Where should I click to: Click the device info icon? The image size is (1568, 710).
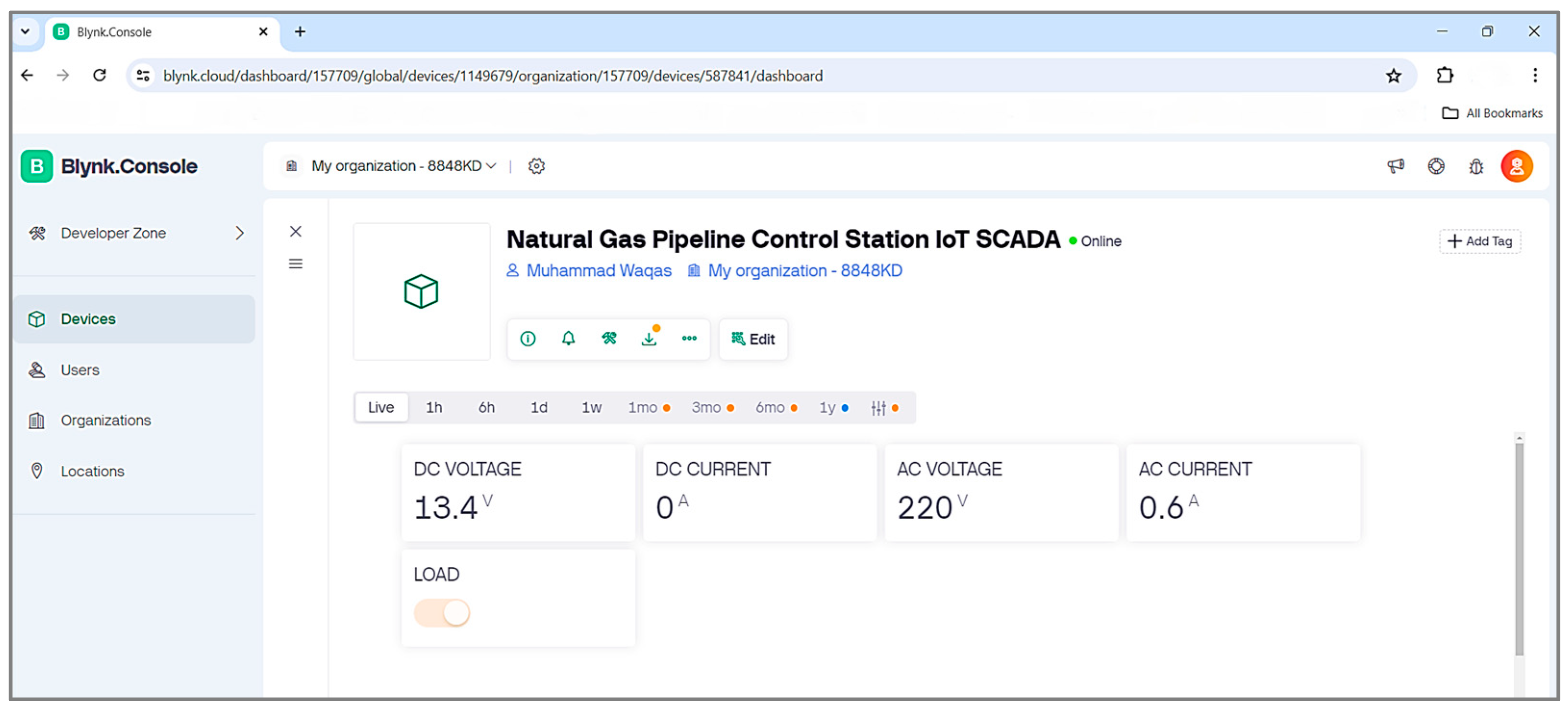coord(528,338)
